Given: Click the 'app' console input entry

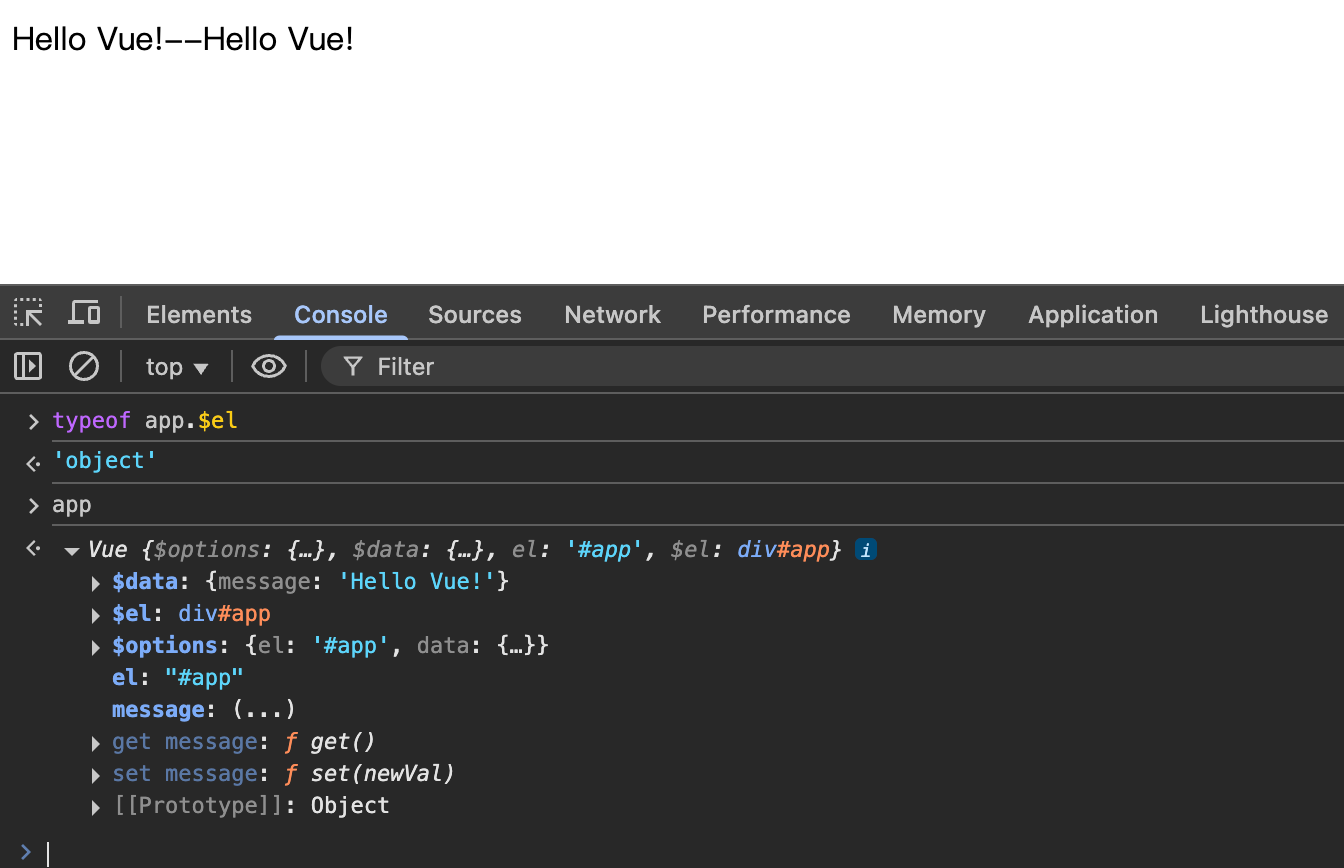Looking at the screenshot, I should [72, 505].
